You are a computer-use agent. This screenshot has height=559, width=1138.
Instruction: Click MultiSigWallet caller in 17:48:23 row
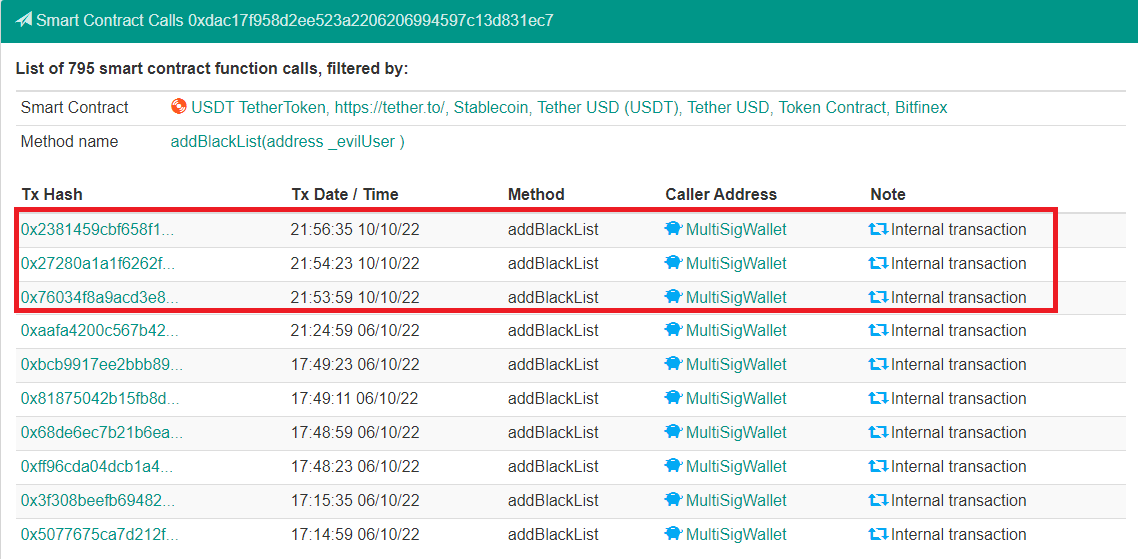click(736, 466)
